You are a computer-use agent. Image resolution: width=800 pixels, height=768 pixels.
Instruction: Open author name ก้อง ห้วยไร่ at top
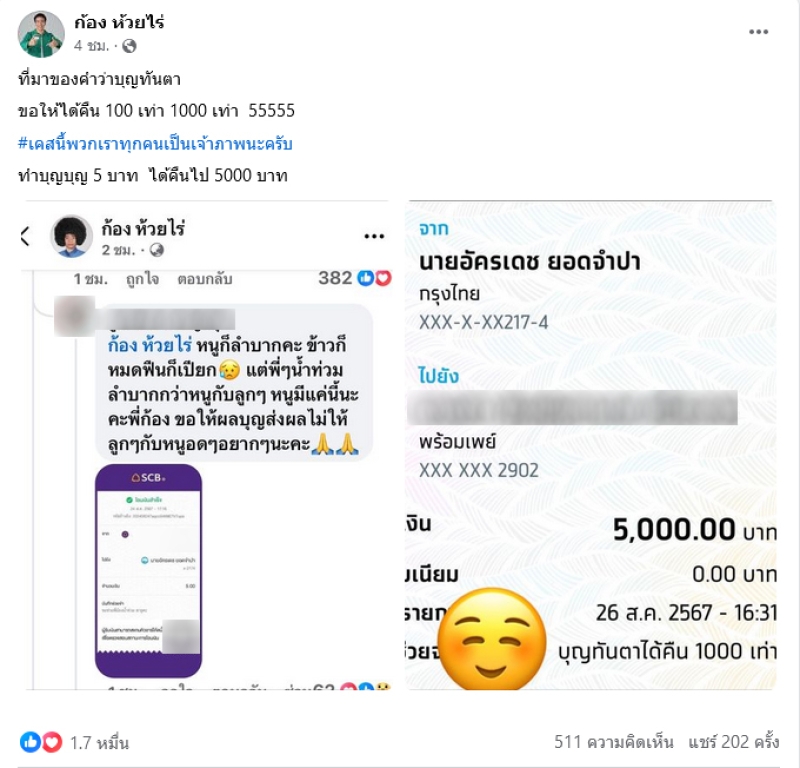point(119,22)
